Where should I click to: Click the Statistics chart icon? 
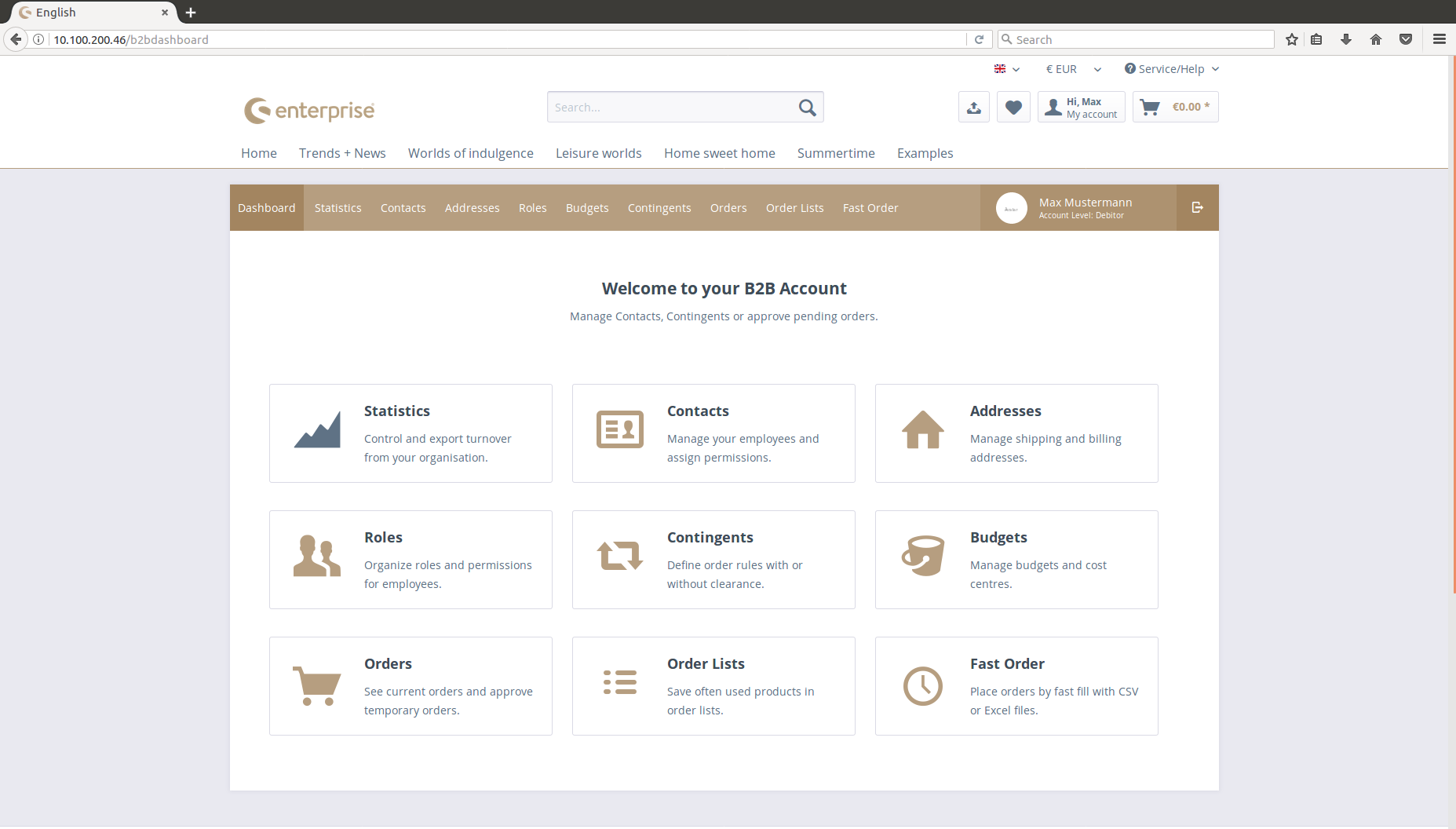click(x=317, y=430)
